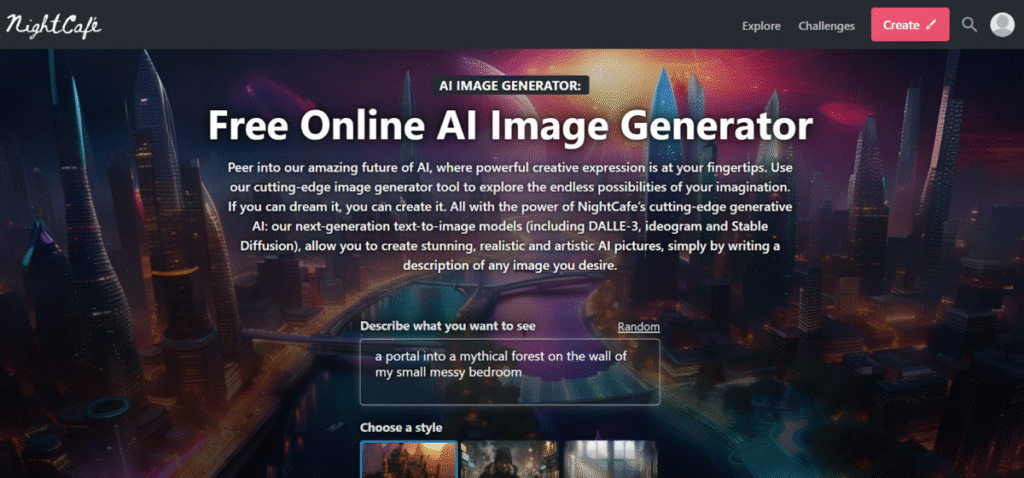Open search with the magnifying glass icon
The height and width of the screenshot is (478, 1024).
pos(968,25)
